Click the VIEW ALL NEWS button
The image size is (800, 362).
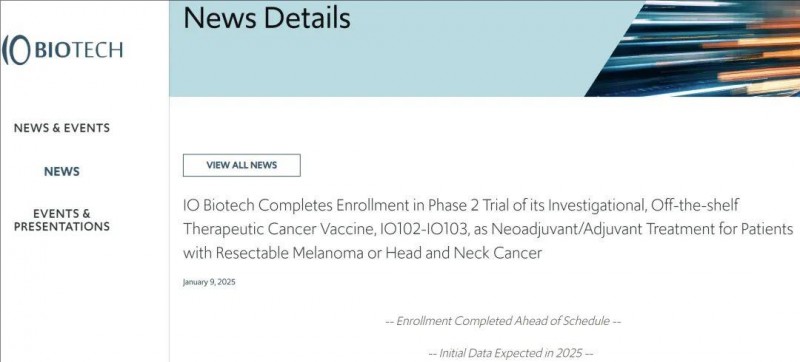[x=242, y=165]
